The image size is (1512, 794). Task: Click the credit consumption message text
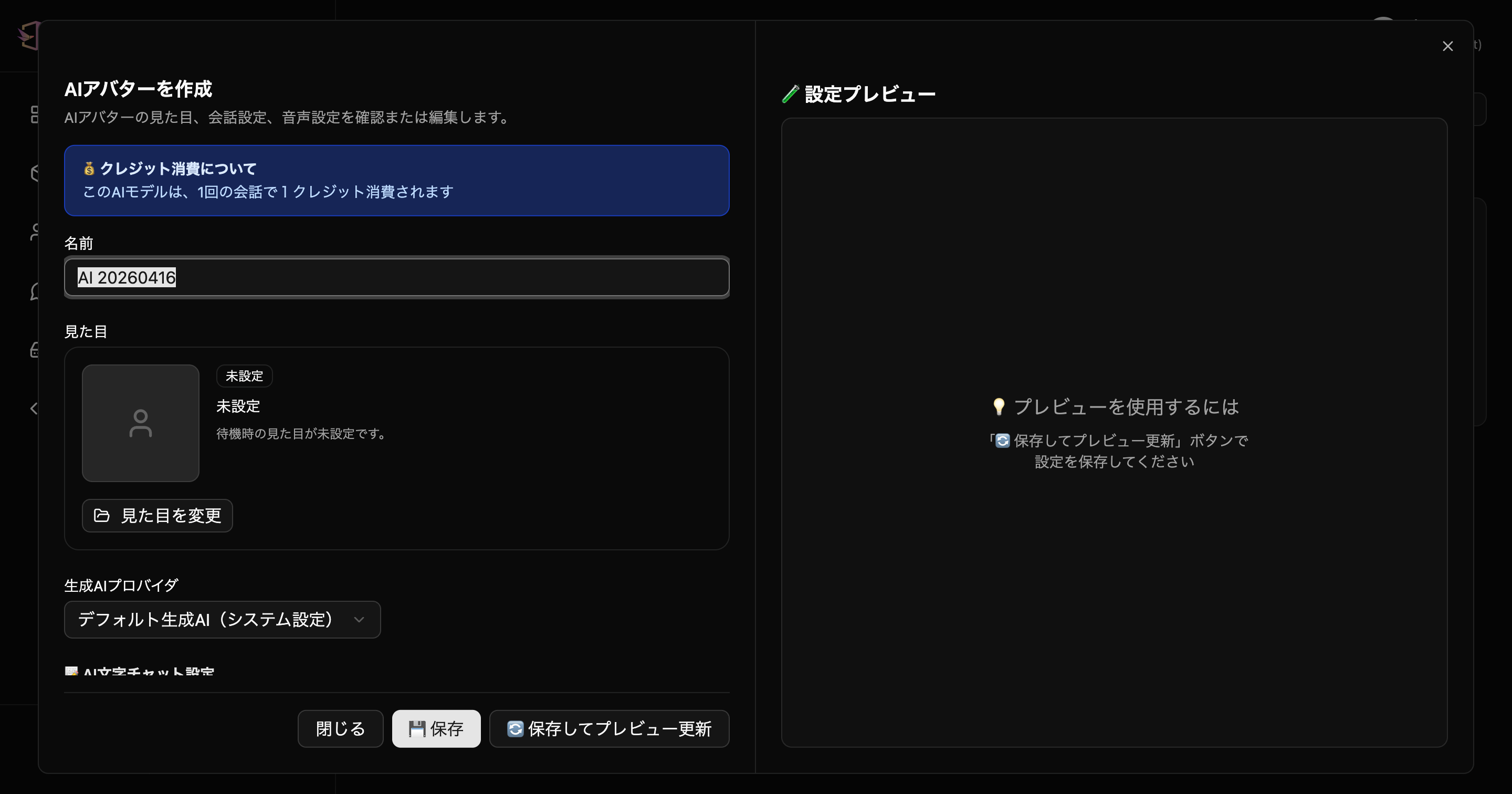[268, 192]
